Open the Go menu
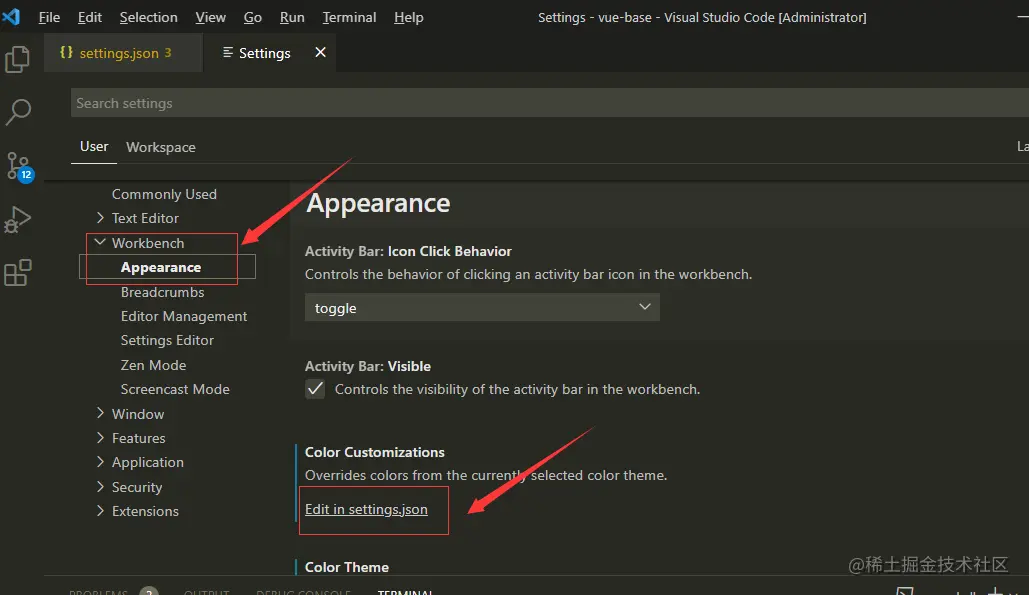Viewport: 1029px width, 595px height. pos(253,17)
